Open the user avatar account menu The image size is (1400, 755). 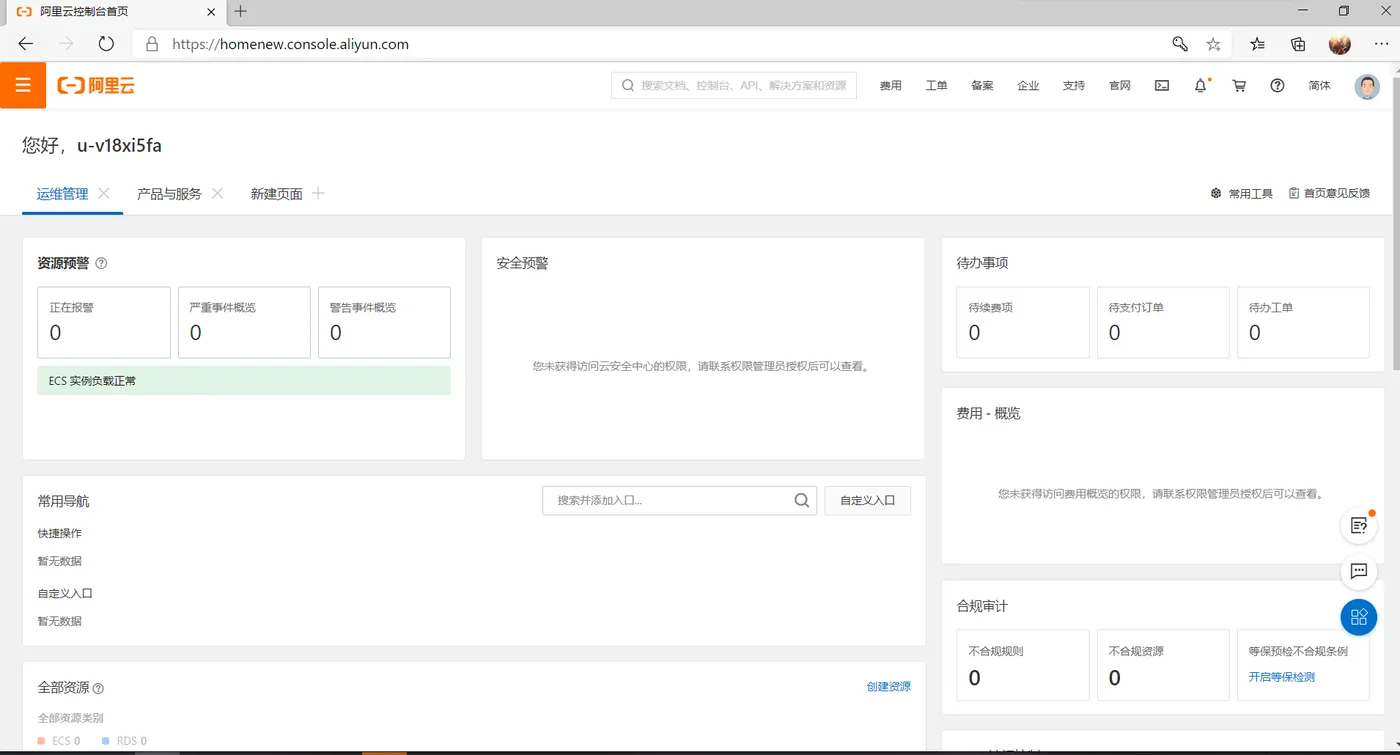tap(1367, 86)
